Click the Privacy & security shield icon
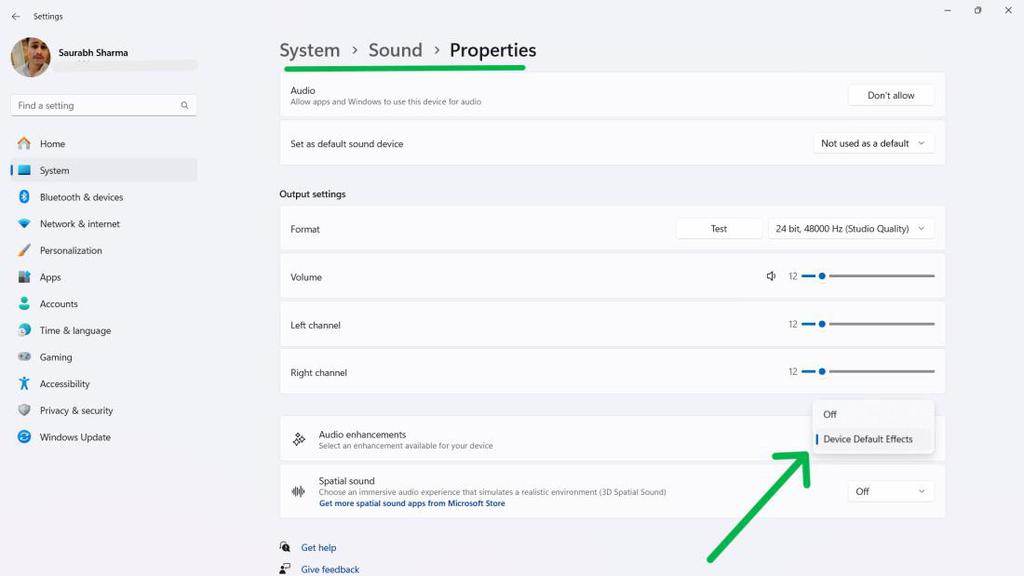This screenshot has height=576, width=1024. 24,410
